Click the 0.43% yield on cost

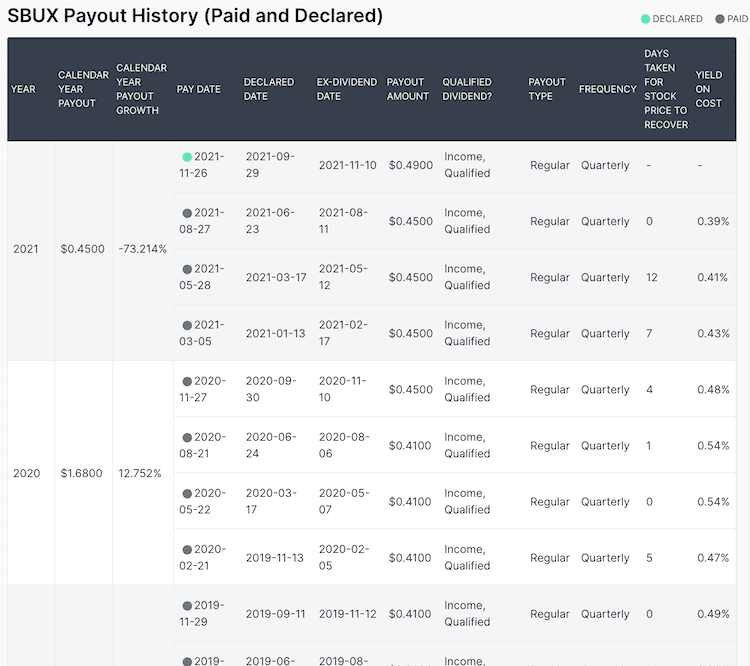pos(713,333)
